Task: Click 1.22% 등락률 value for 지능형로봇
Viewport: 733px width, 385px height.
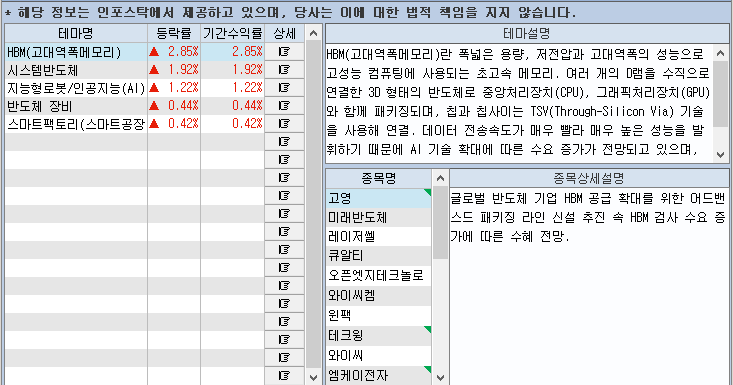Action: point(183,87)
